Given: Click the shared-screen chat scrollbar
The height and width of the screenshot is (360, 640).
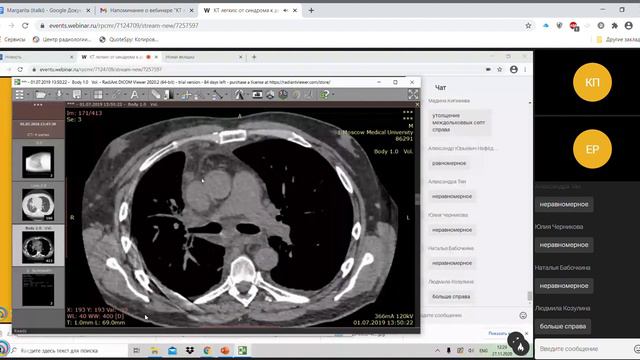Looking at the screenshot, I should click(530, 295).
